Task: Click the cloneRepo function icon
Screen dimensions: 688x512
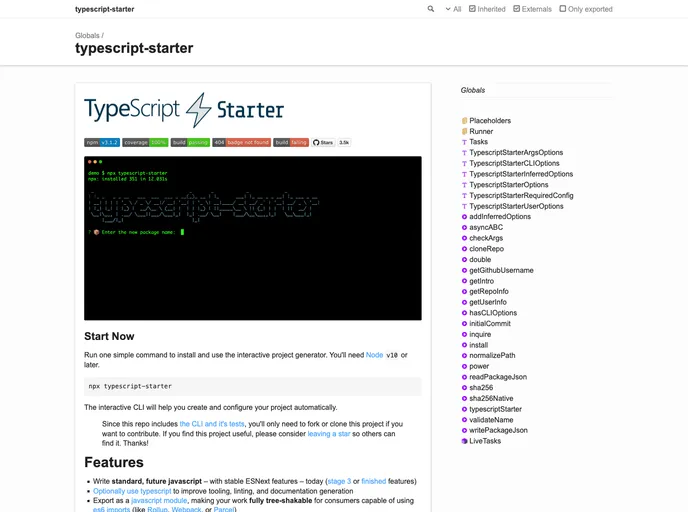Action: coord(464,249)
